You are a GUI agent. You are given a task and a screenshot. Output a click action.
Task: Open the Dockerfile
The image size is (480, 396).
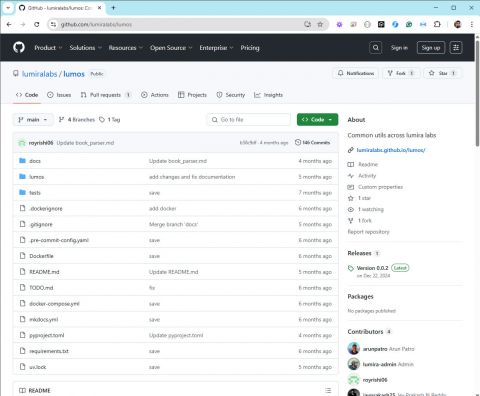[x=41, y=256]
